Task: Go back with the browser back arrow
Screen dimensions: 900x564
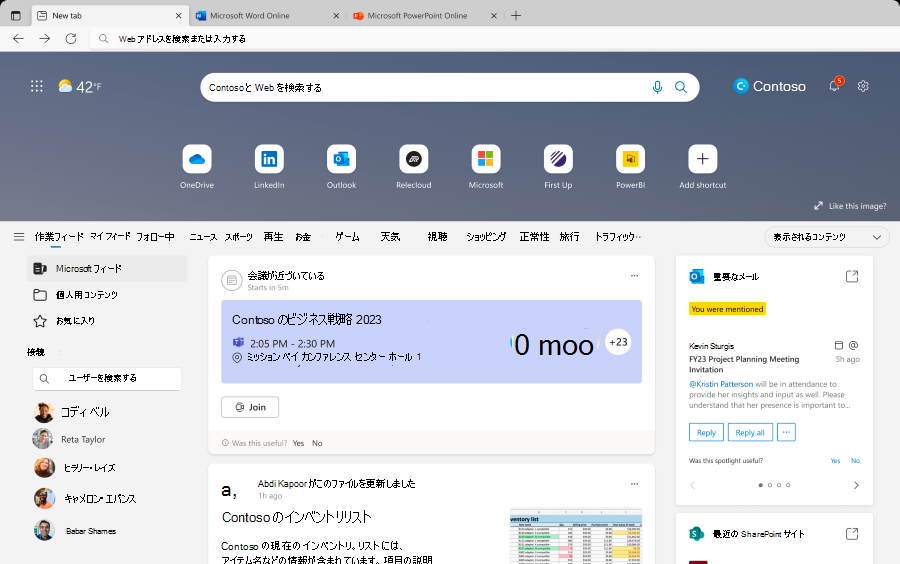Action: click(18, 38)
